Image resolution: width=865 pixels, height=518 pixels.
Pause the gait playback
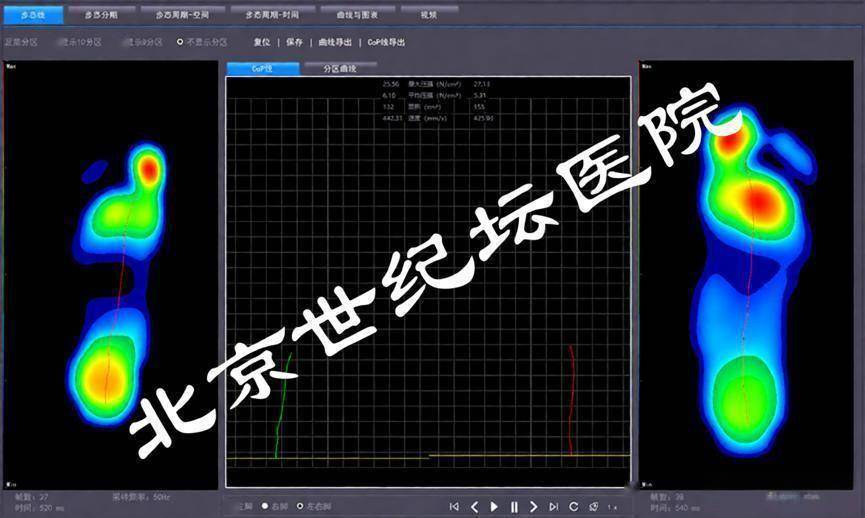coord(514,506)
